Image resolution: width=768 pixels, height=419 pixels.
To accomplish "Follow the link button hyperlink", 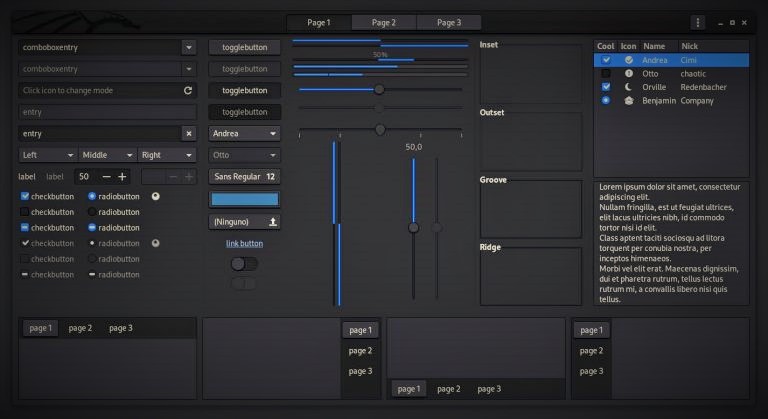I will pyautogui.click(x=244, y=243).
